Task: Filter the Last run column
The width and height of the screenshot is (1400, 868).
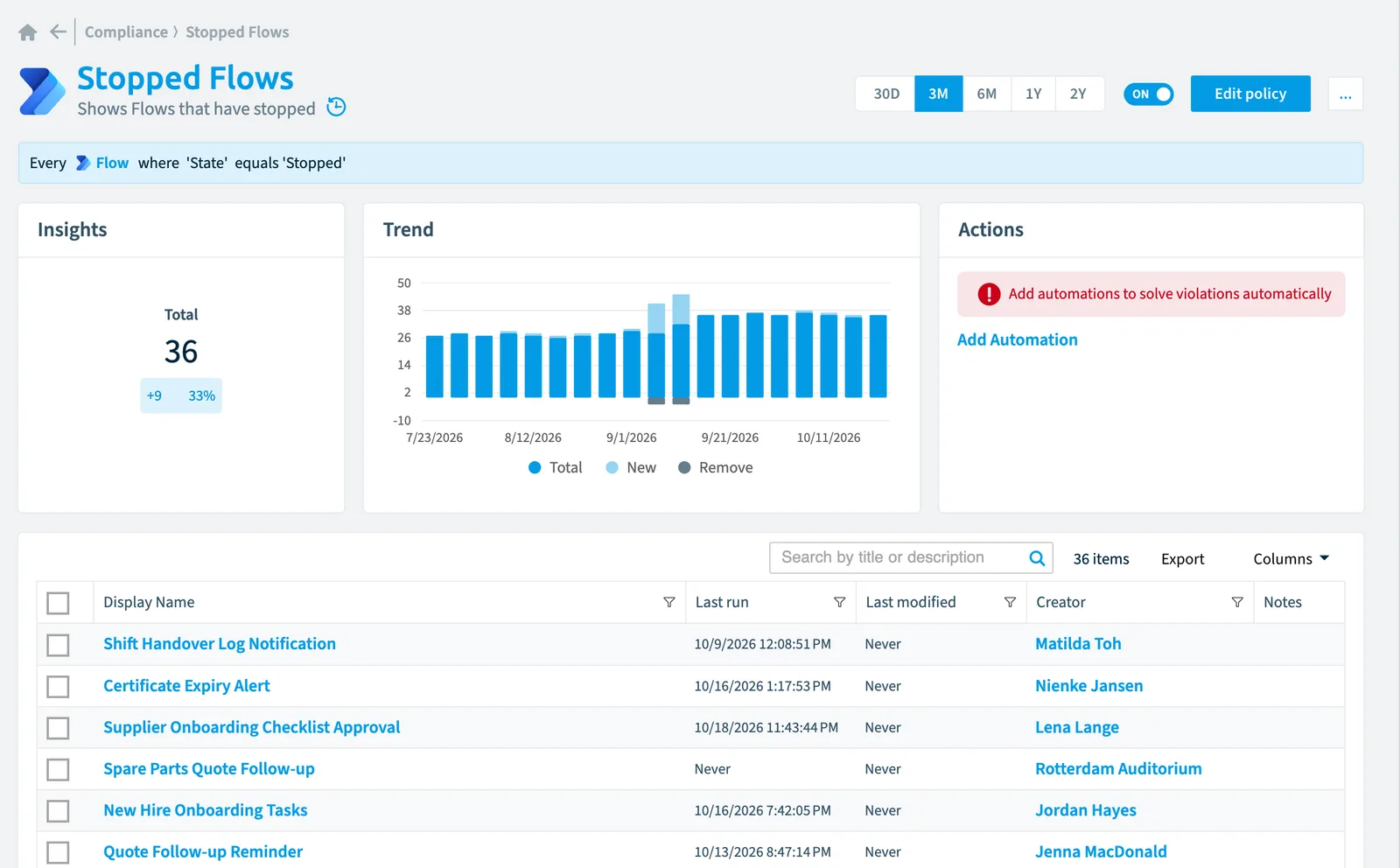Action: tap(840, 602)
